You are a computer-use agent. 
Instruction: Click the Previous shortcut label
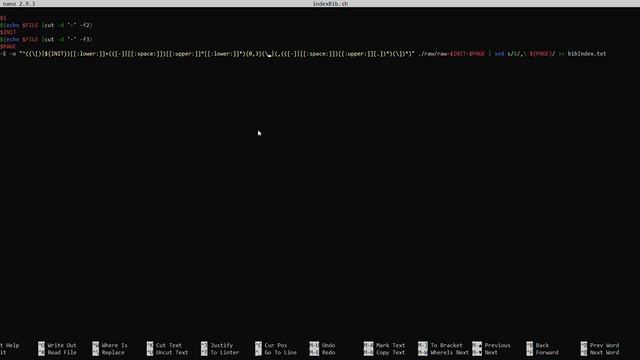[497, 345]
